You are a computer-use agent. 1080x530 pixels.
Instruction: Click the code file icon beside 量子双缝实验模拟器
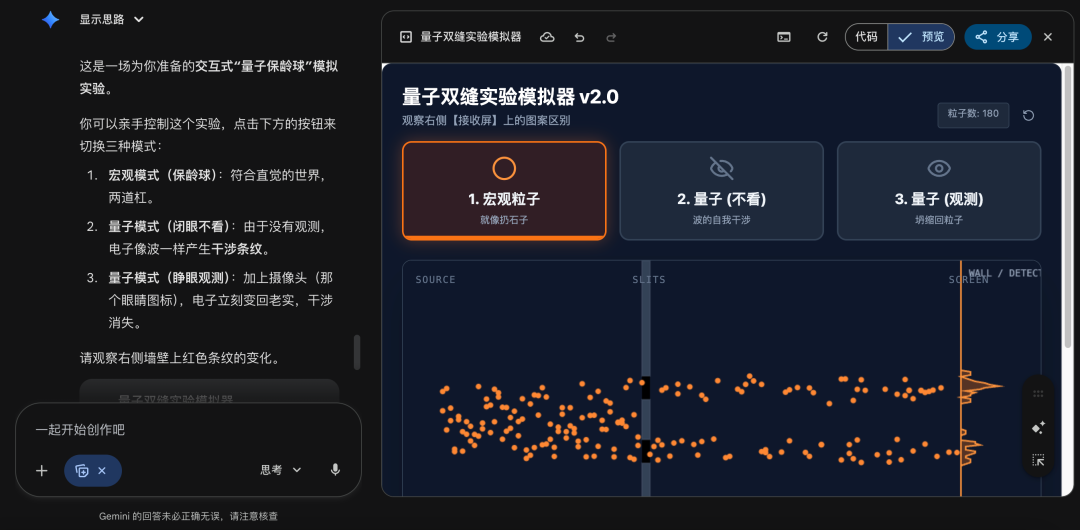[x=406, y=37]
